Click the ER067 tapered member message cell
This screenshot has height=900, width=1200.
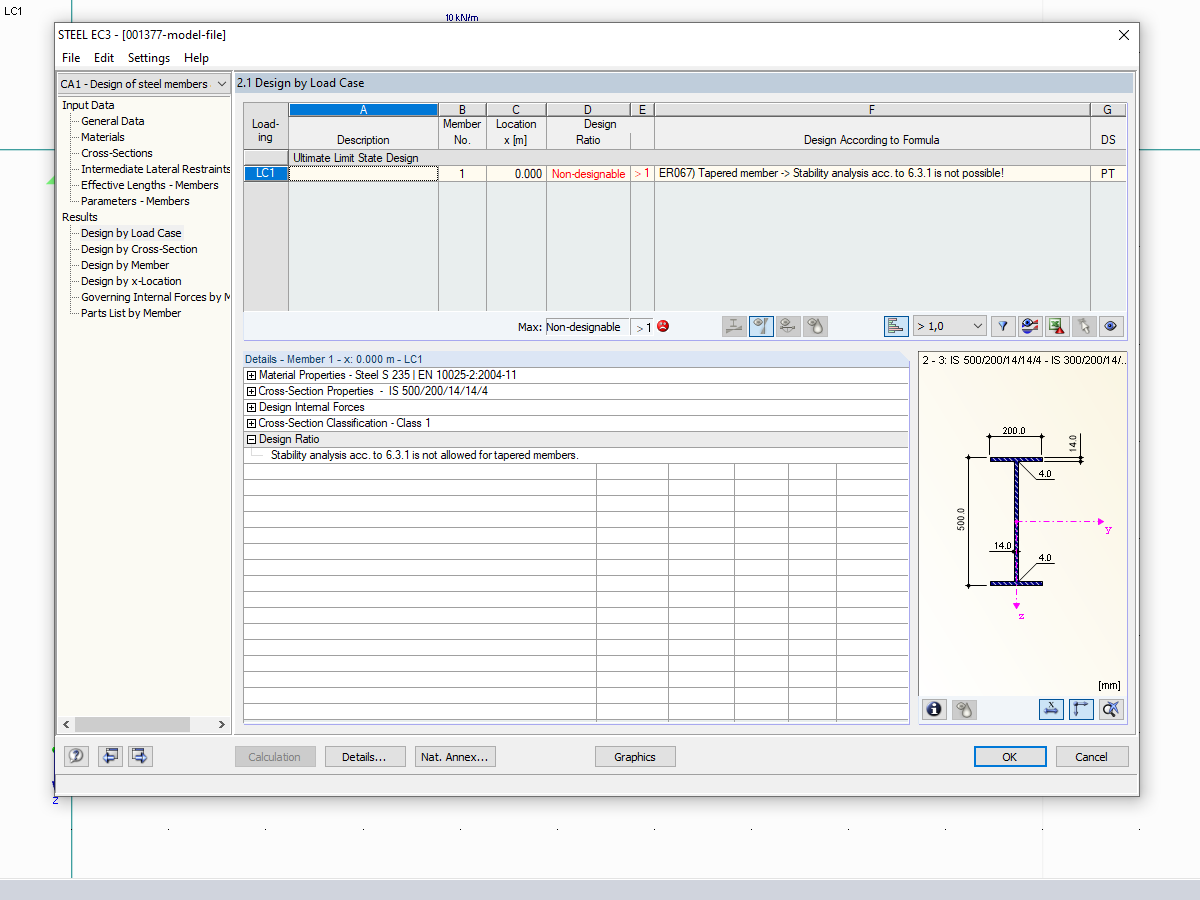872,173
